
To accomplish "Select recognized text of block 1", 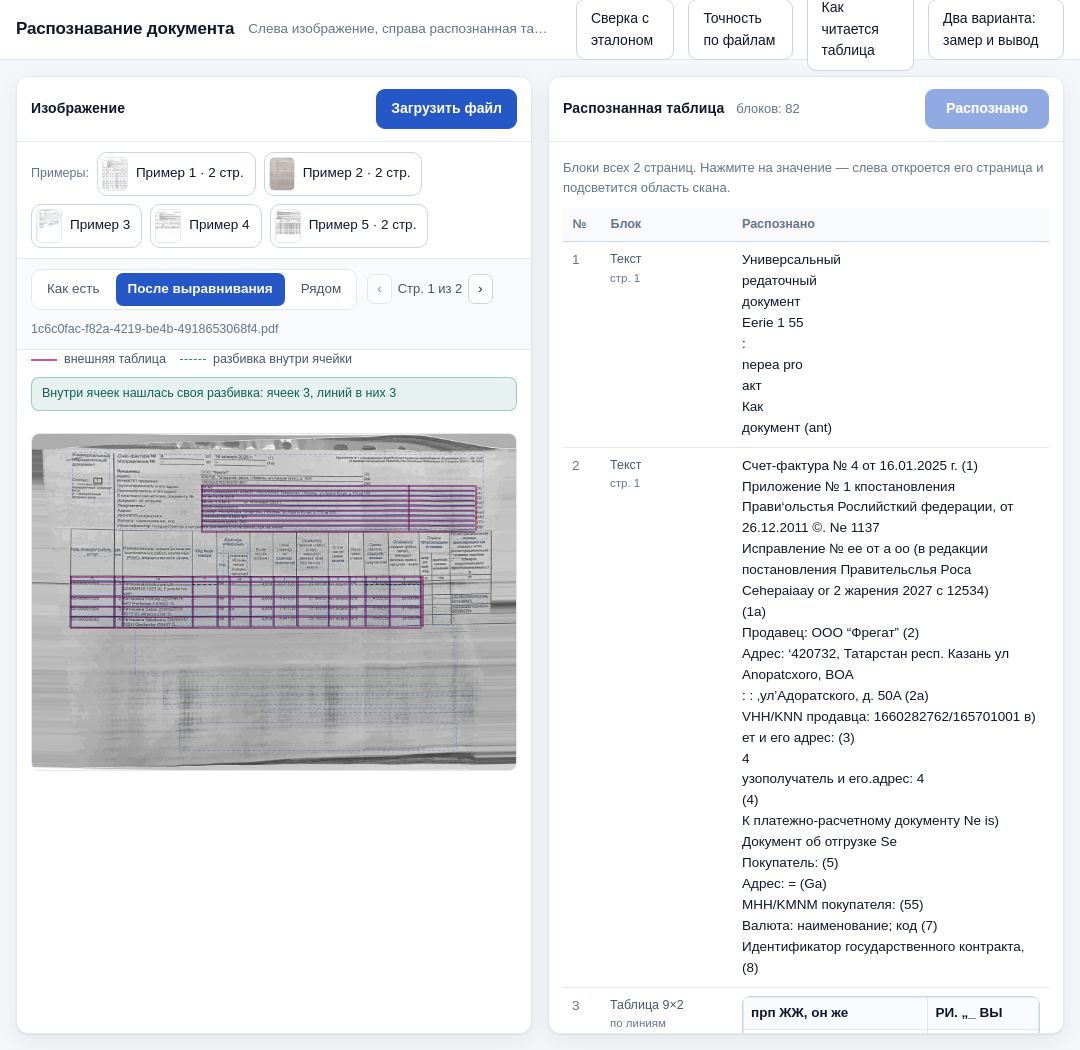I will 791,344.
